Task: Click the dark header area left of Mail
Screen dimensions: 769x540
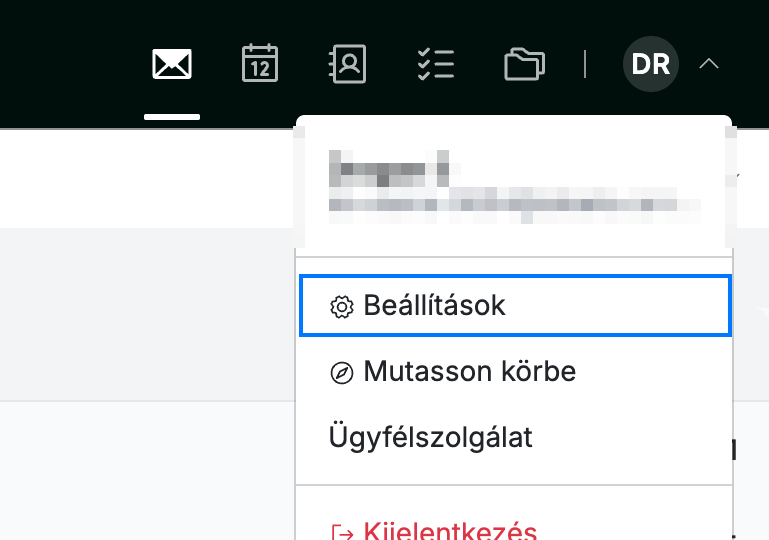Action: click(x=69, y=64)
